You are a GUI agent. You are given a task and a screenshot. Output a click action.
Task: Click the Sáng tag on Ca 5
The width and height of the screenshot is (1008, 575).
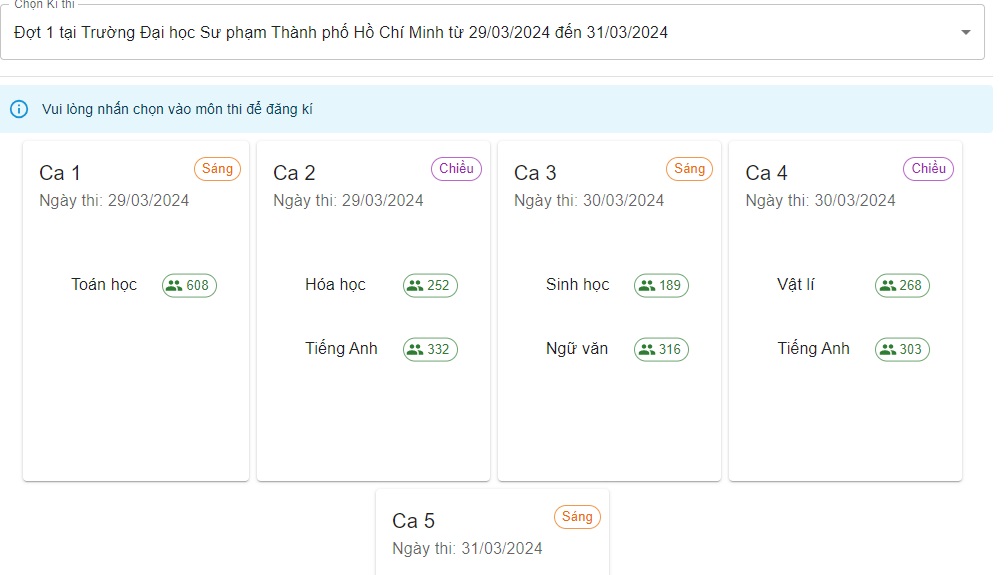tap(577, 517)
